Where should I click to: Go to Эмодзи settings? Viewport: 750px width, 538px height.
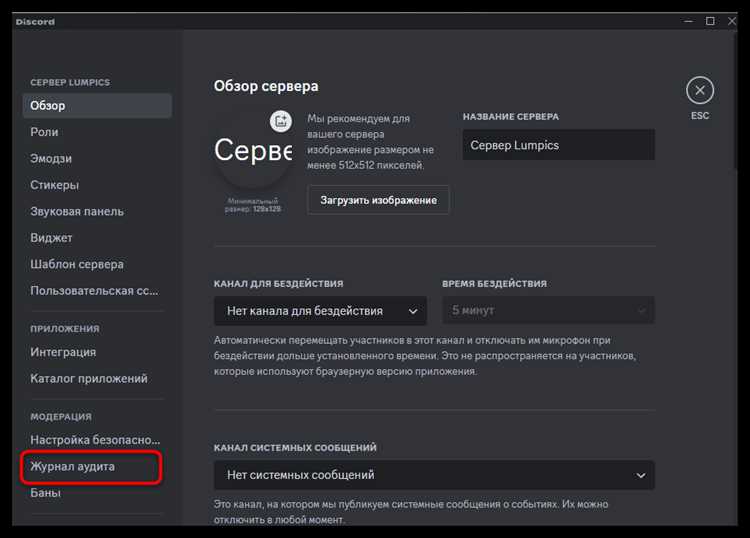tap(97, 158)
